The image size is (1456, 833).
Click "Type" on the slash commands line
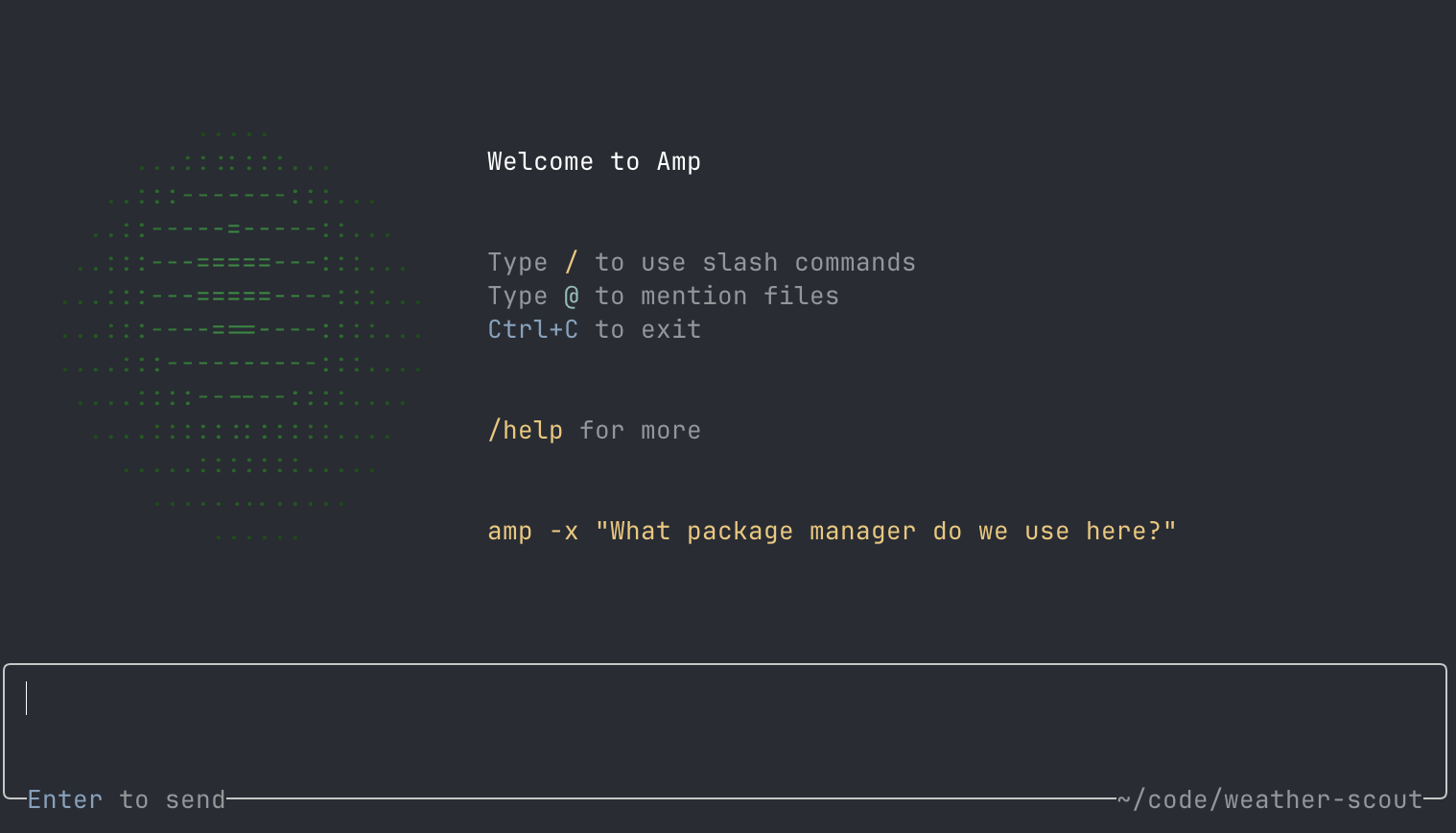(518, 263)
